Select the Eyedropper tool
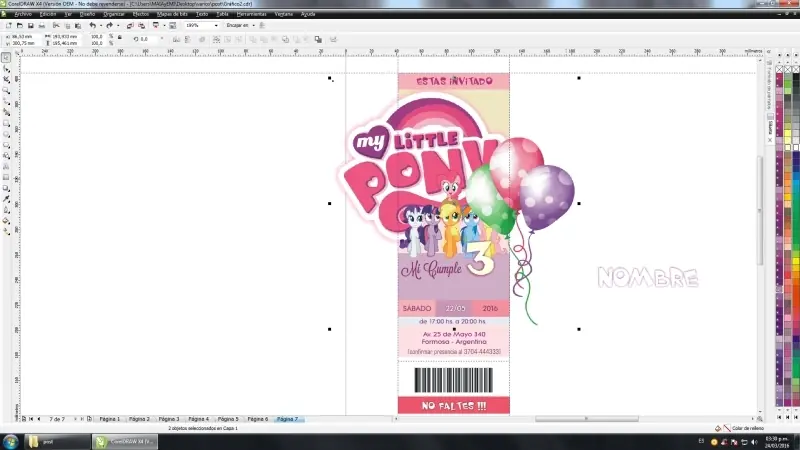Image resolution: width=800 pixels, height=450 pixels. [x=6, y=199]
